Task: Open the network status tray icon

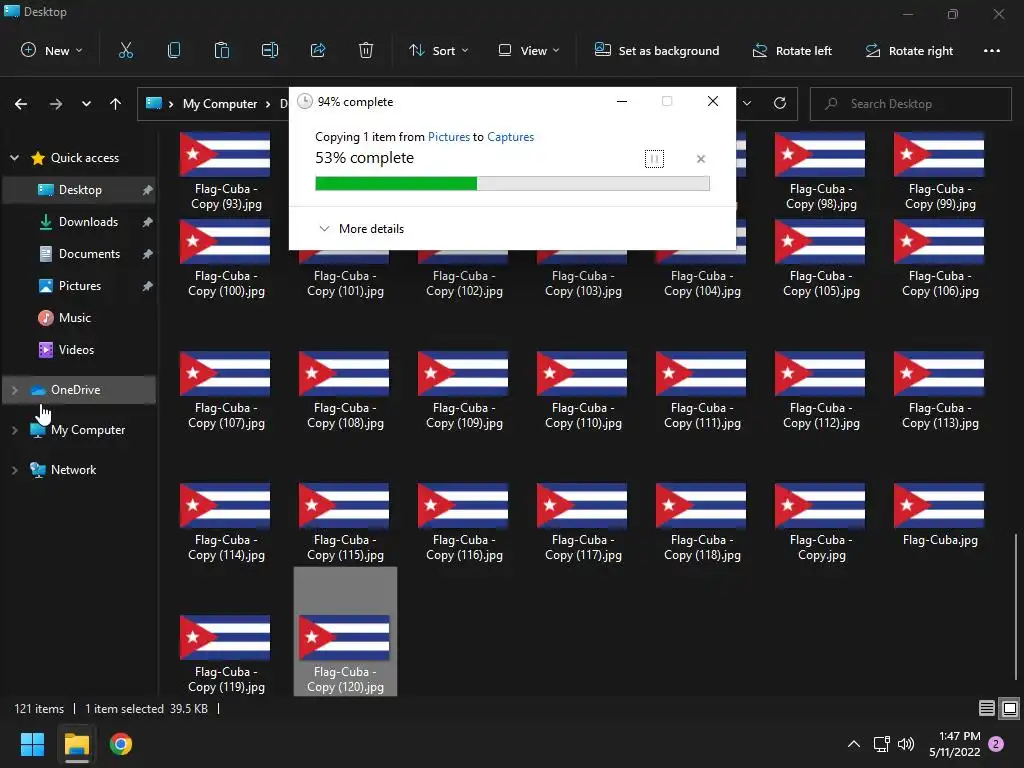Action: (882, 744)
